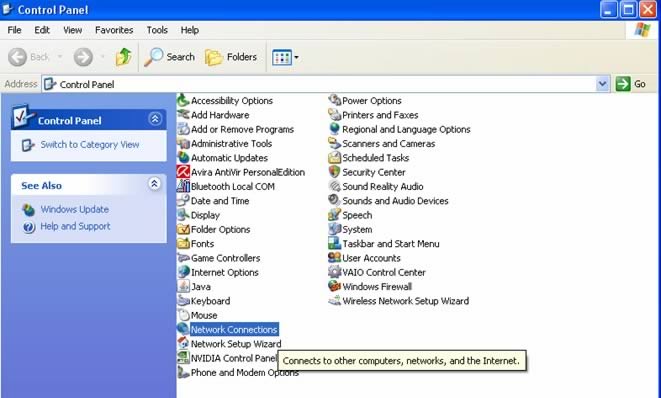Open the Display icon

183,215
